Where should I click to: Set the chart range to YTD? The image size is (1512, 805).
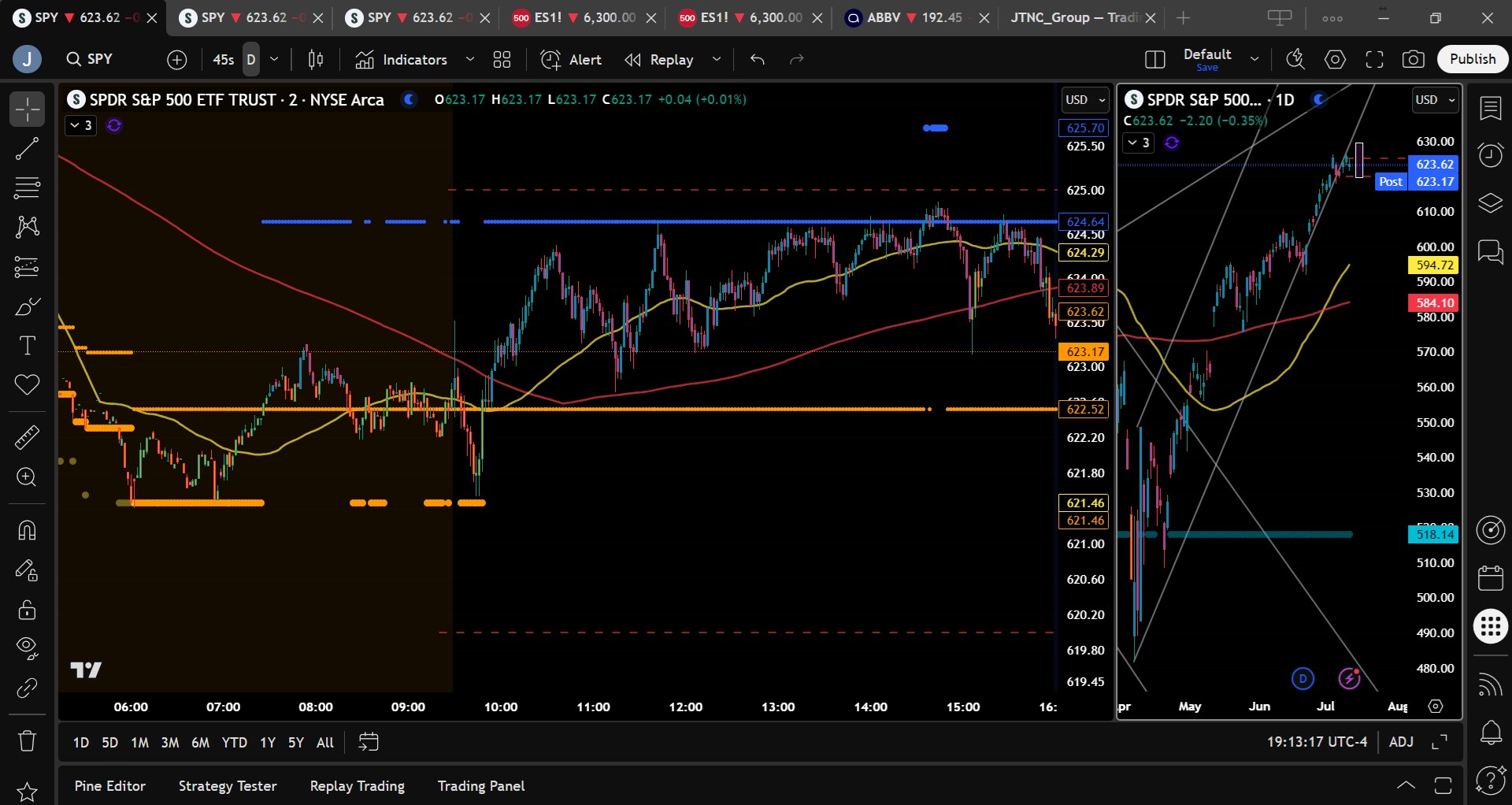[234, 743]
